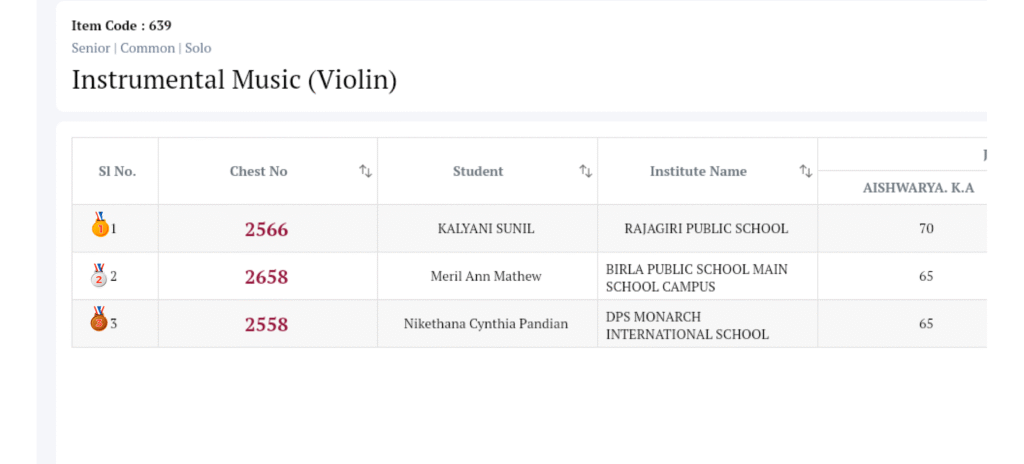The height and width of the screenshot is (464, 1024).
Task: Click the gold medal icon in row 1
Action: (x=99, y=225)
